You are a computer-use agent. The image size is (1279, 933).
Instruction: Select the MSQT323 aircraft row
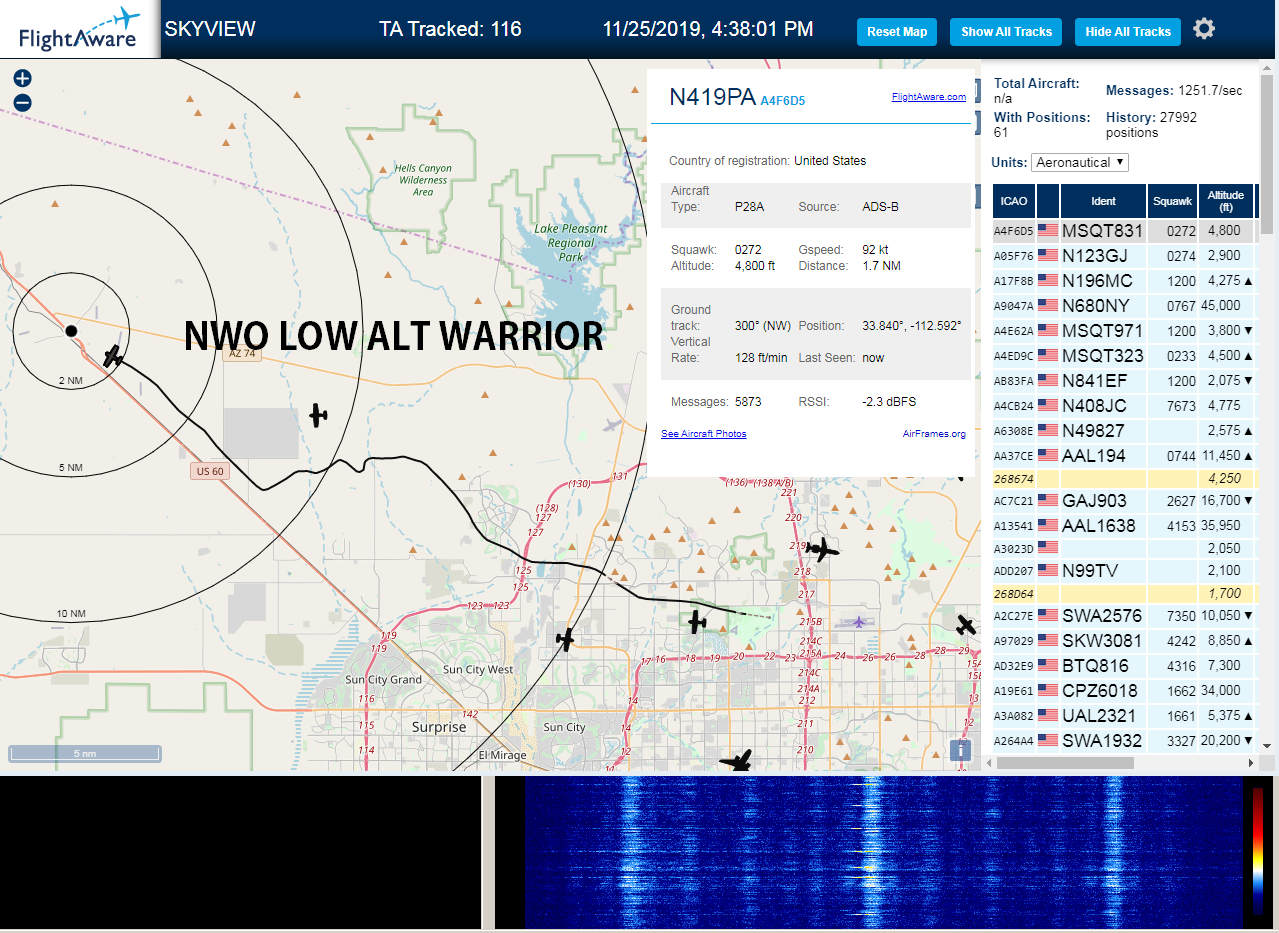pos(1124,356)
